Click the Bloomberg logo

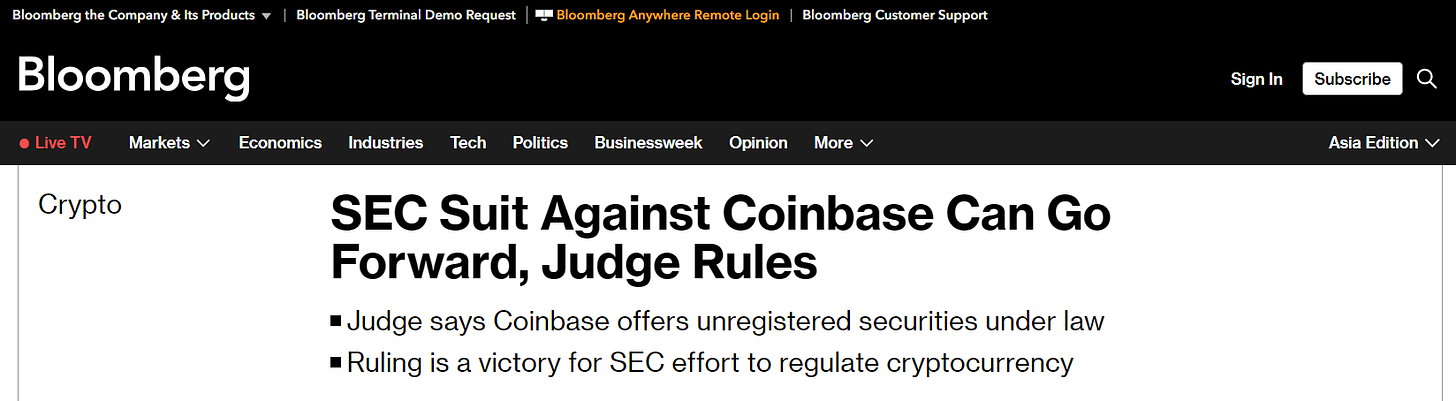coord(133,78)
